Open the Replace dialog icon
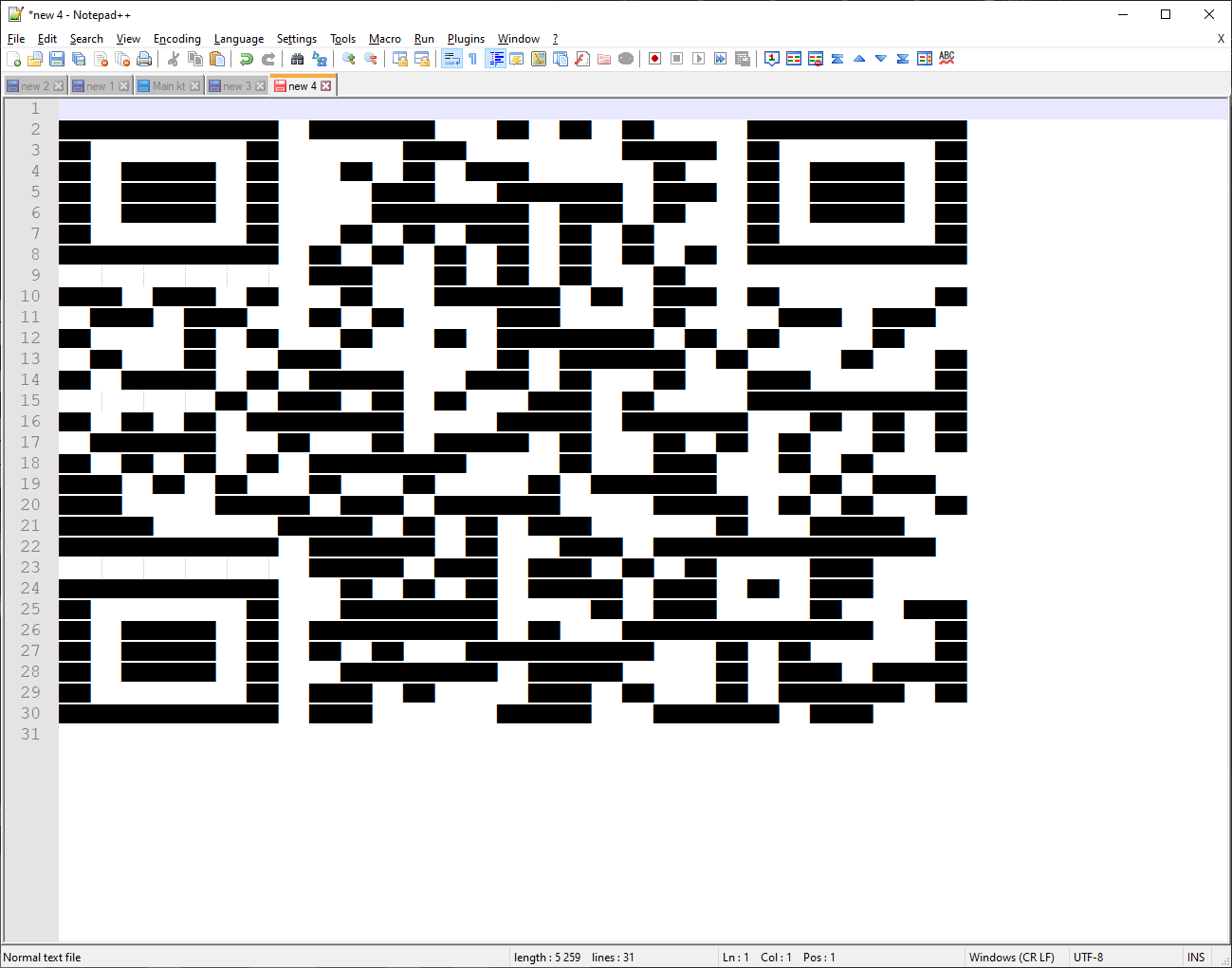This screenshot has height=968, width=1232. tap(320, 59)
